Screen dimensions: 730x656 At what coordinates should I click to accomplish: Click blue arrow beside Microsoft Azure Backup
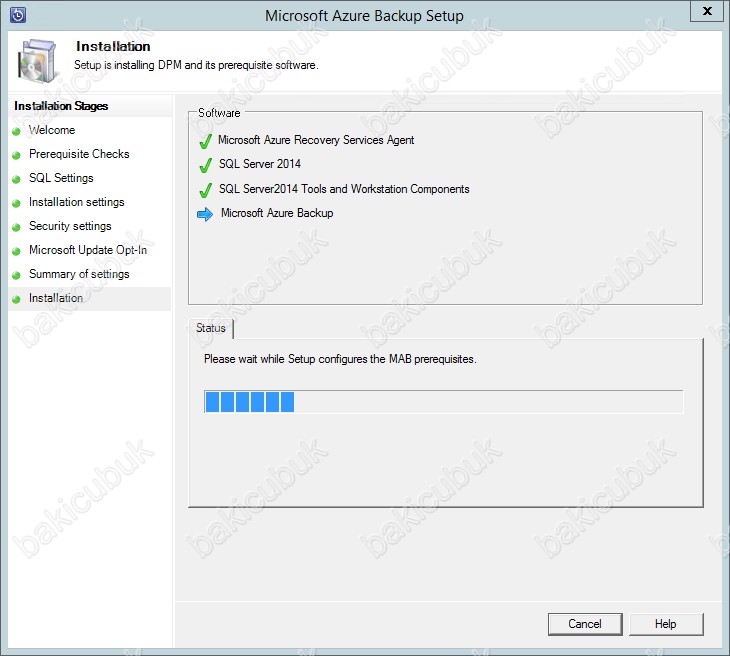205,214
